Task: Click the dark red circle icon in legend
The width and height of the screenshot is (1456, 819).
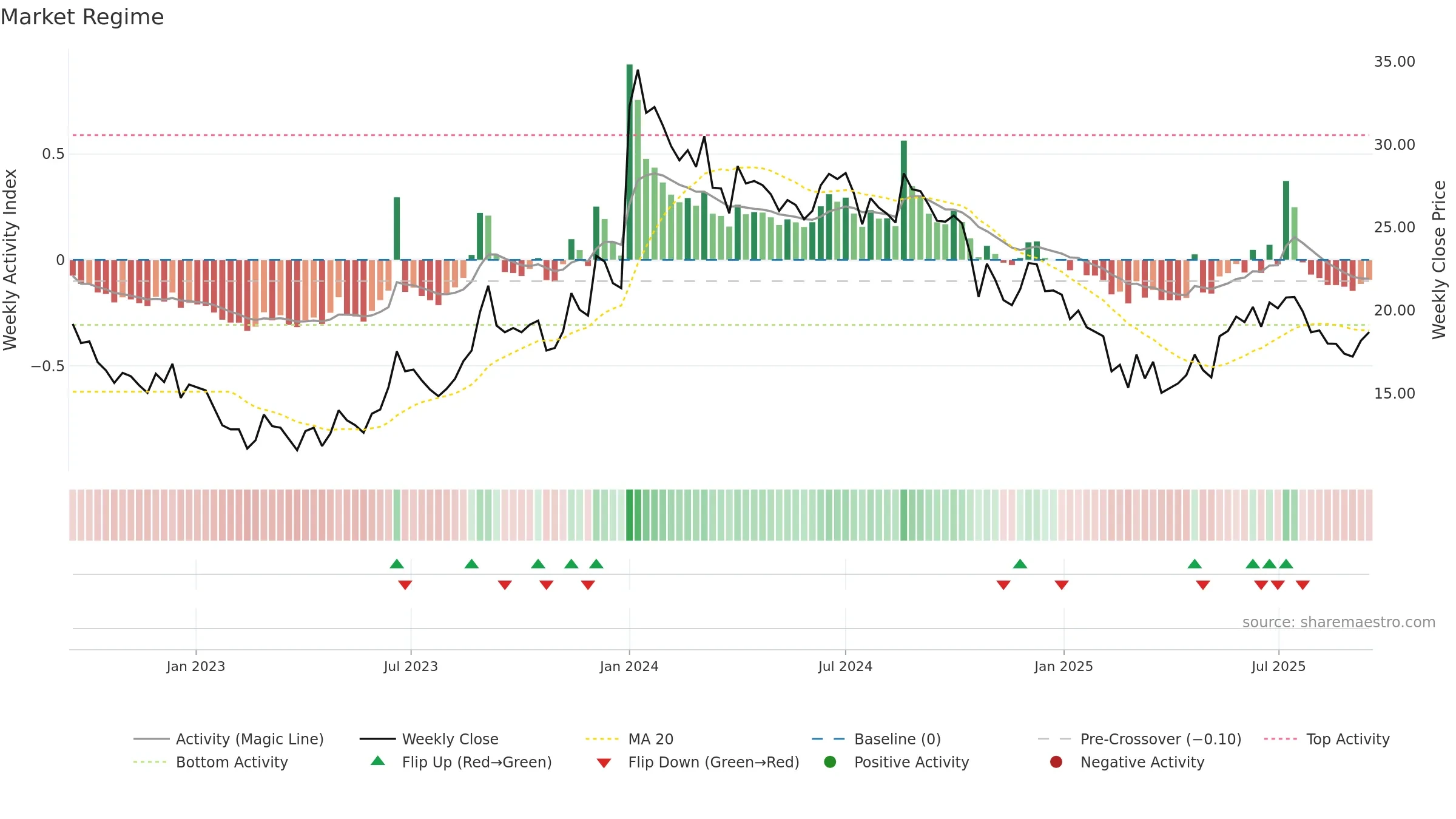Action: [1056, 762]
